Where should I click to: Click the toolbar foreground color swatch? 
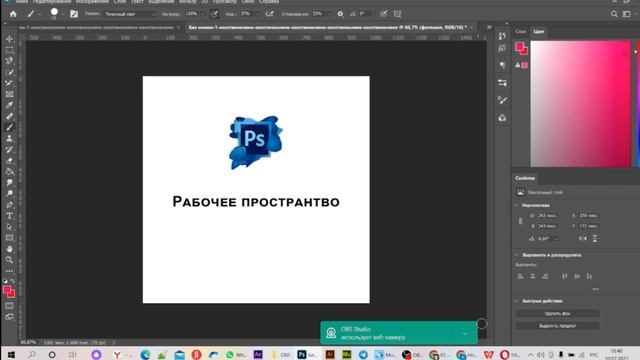[x=7, y=290]
